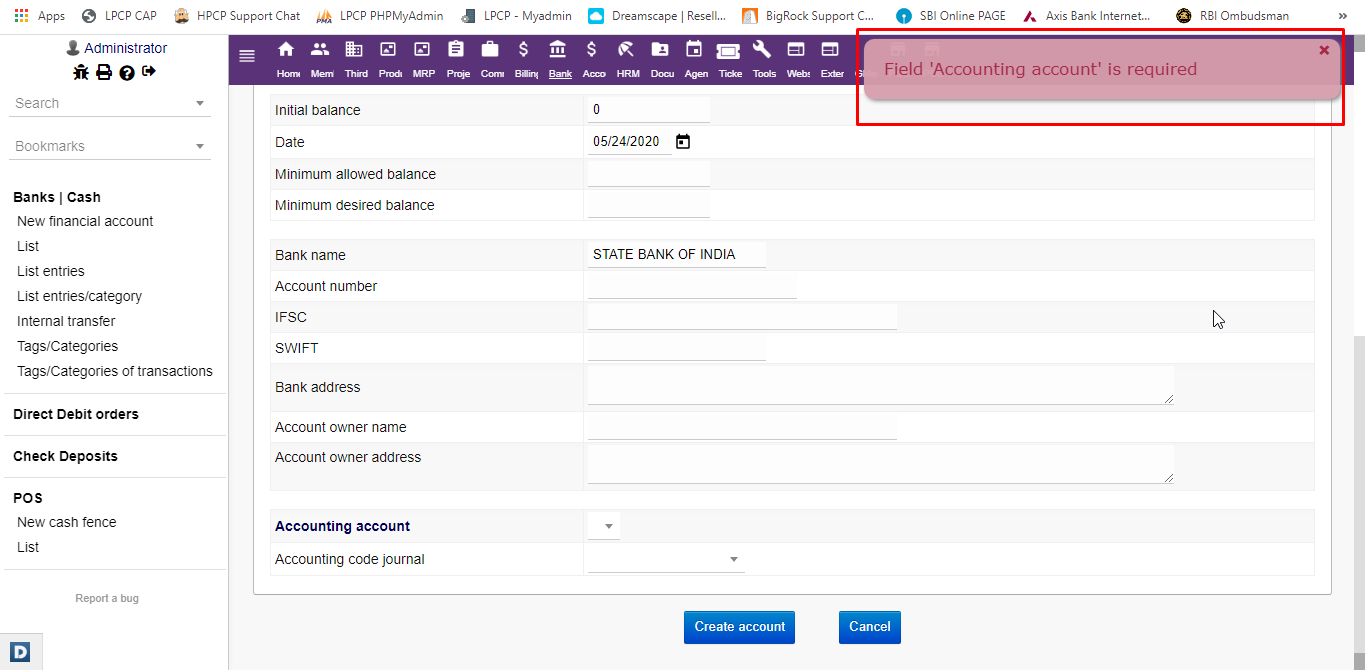Open Internal transfer link
This screenshot has width=1365, height=670.
coord(66,321)
